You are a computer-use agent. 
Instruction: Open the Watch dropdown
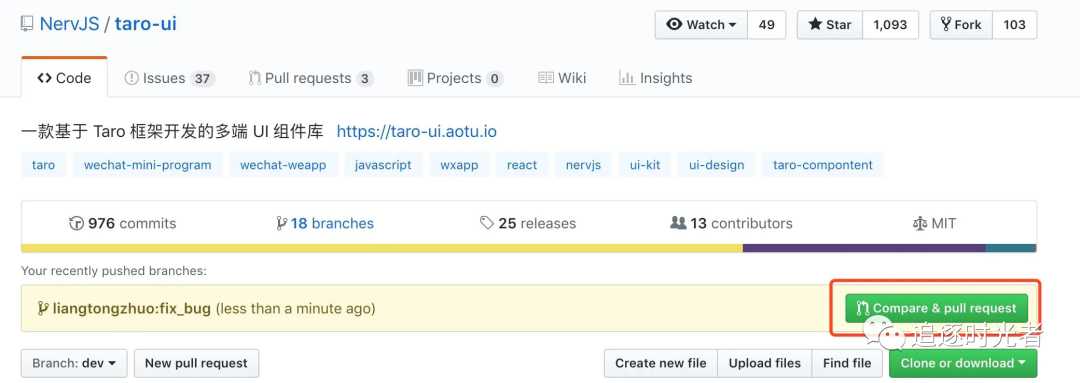(701, 25)
